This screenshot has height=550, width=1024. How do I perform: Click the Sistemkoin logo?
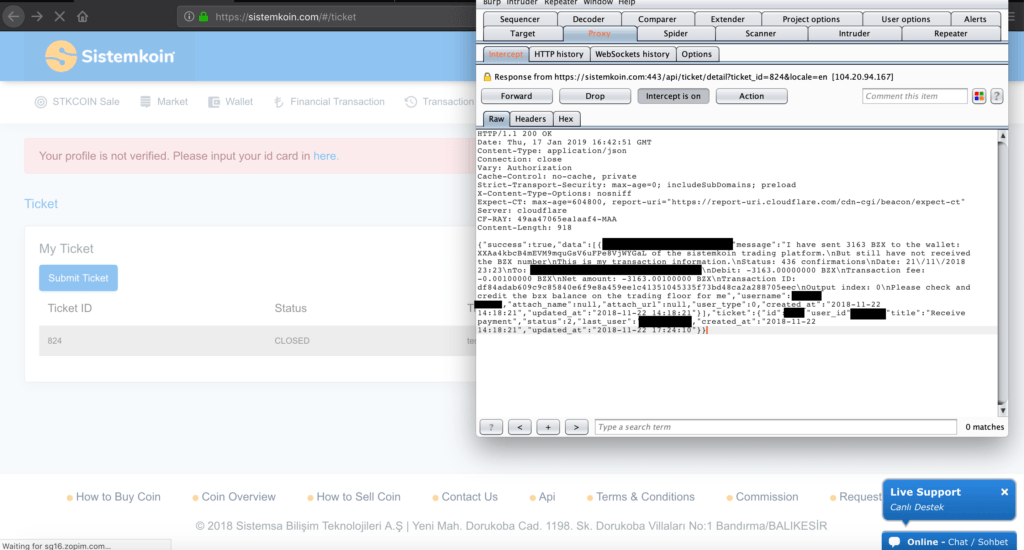[x=111, y=56]
